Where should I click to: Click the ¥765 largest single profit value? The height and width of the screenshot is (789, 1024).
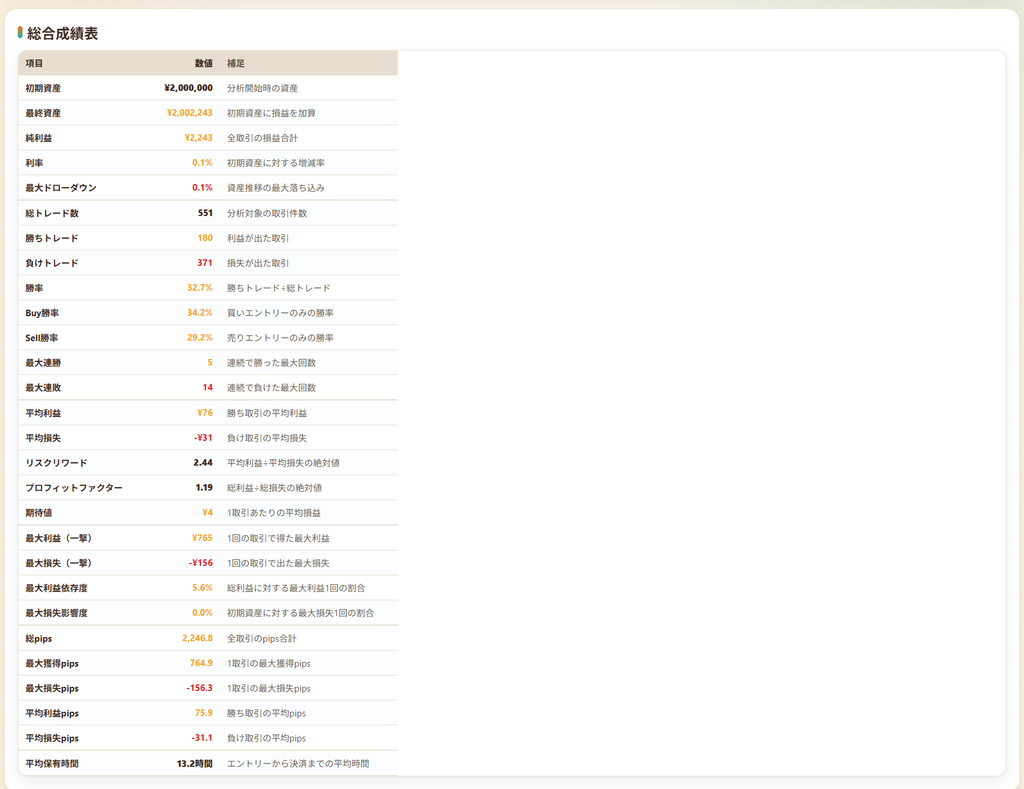(x=202, y=538)
